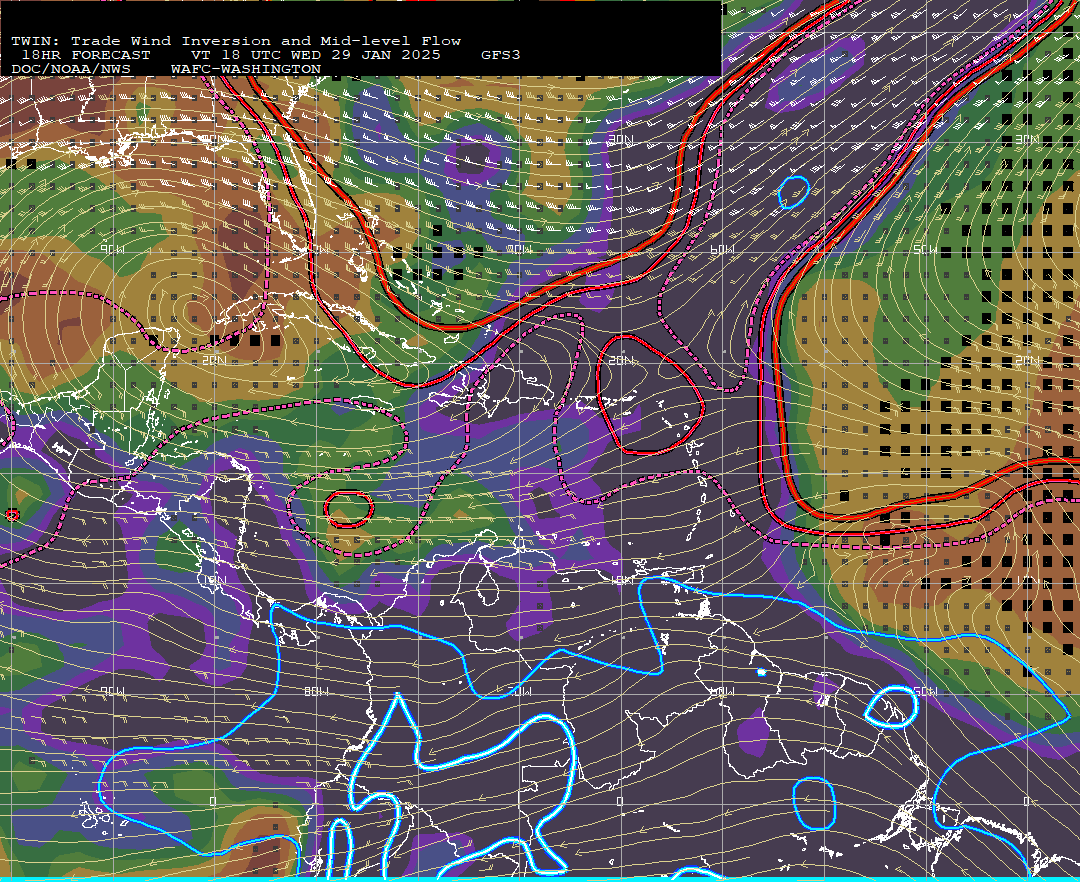Click the '20N' label inside the red closed contour
Viewport: 1080px width, 882px height.
[x=621, y=360]
